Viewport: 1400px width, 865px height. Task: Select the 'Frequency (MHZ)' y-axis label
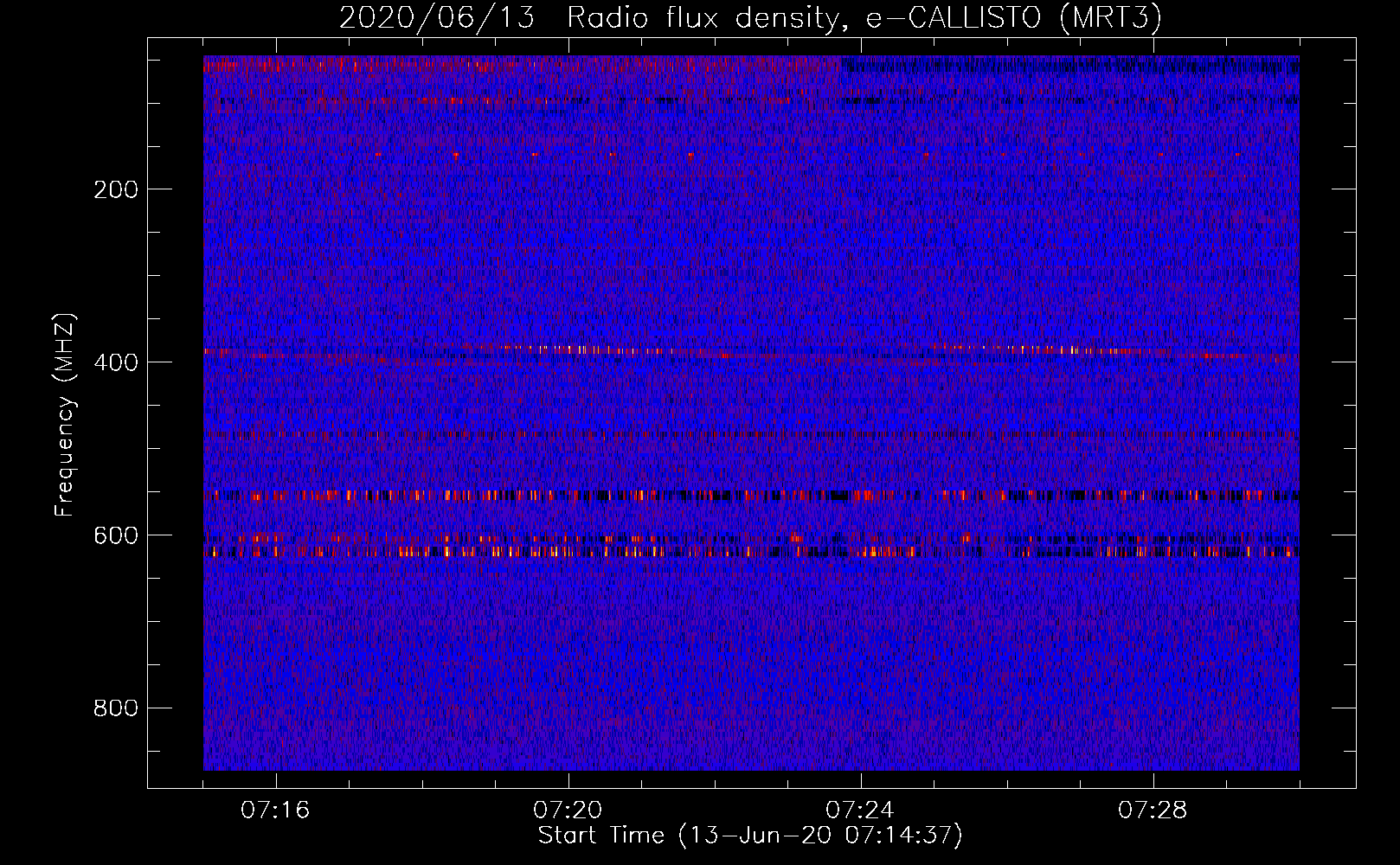click(x=65, y=415)
